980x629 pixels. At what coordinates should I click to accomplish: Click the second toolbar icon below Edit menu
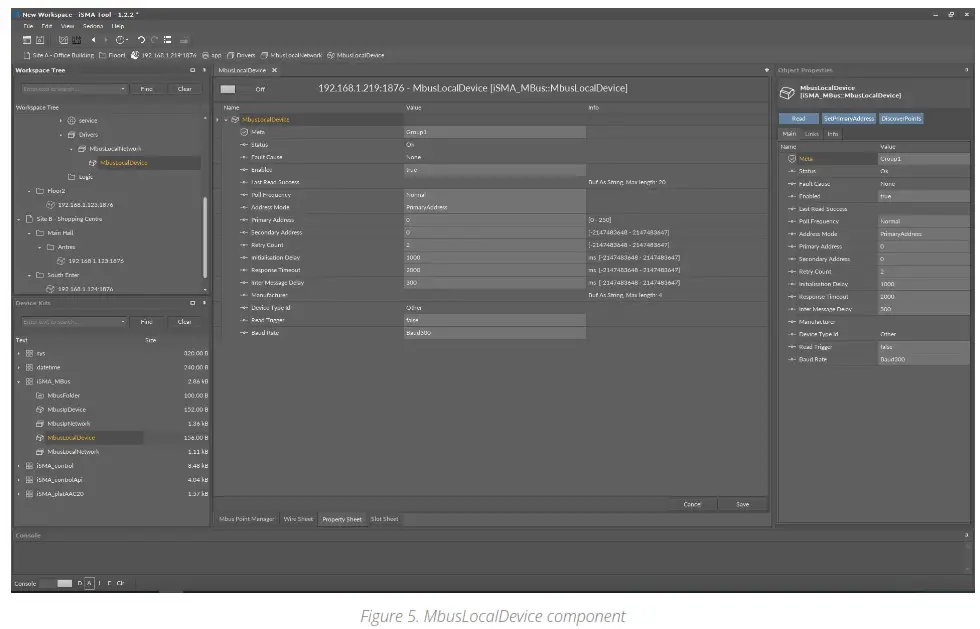pos(40,40)
